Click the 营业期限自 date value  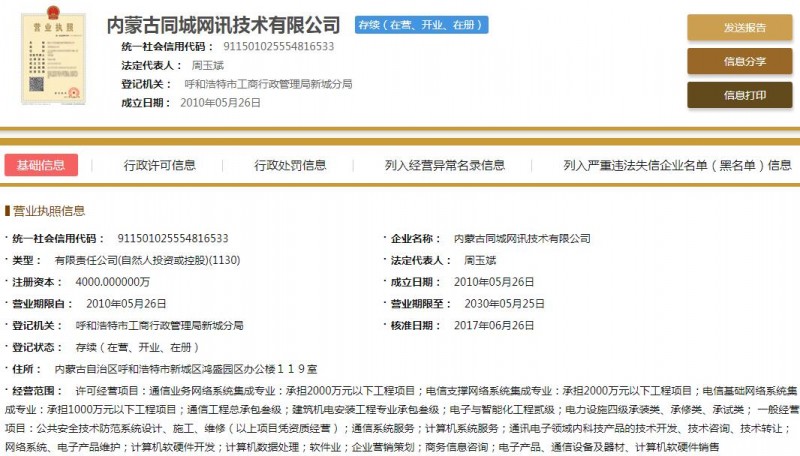coord(126,303)
